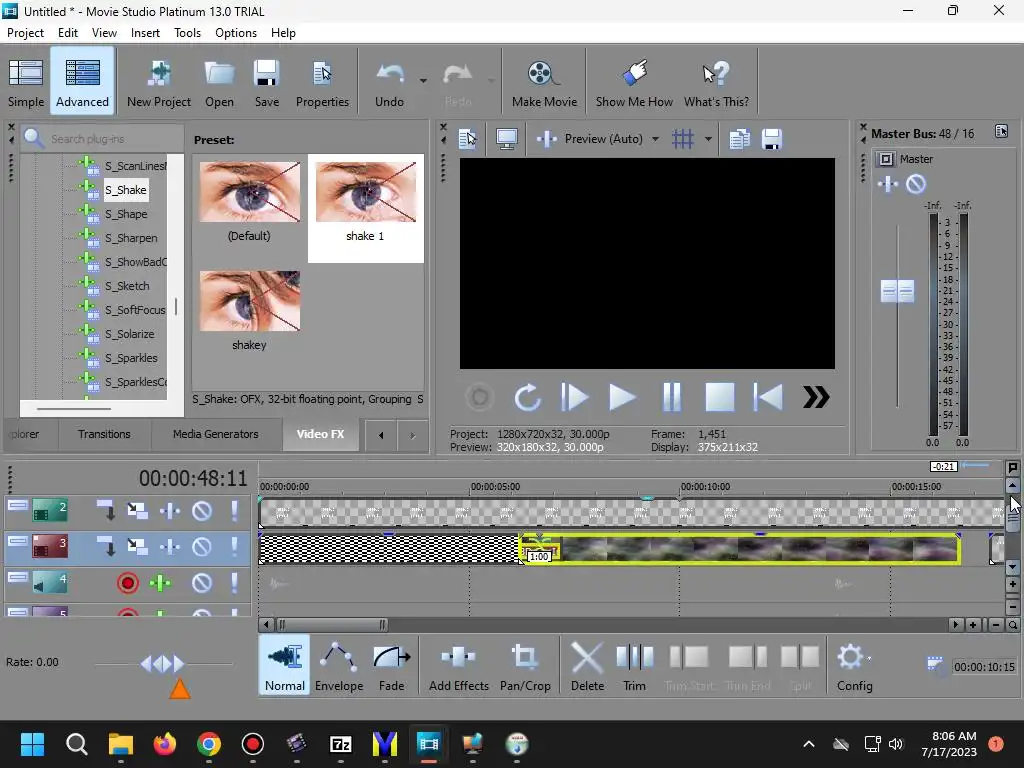This screenshot has height=768, width=1024.
Task: Delete the selected event
Action: 587,666
